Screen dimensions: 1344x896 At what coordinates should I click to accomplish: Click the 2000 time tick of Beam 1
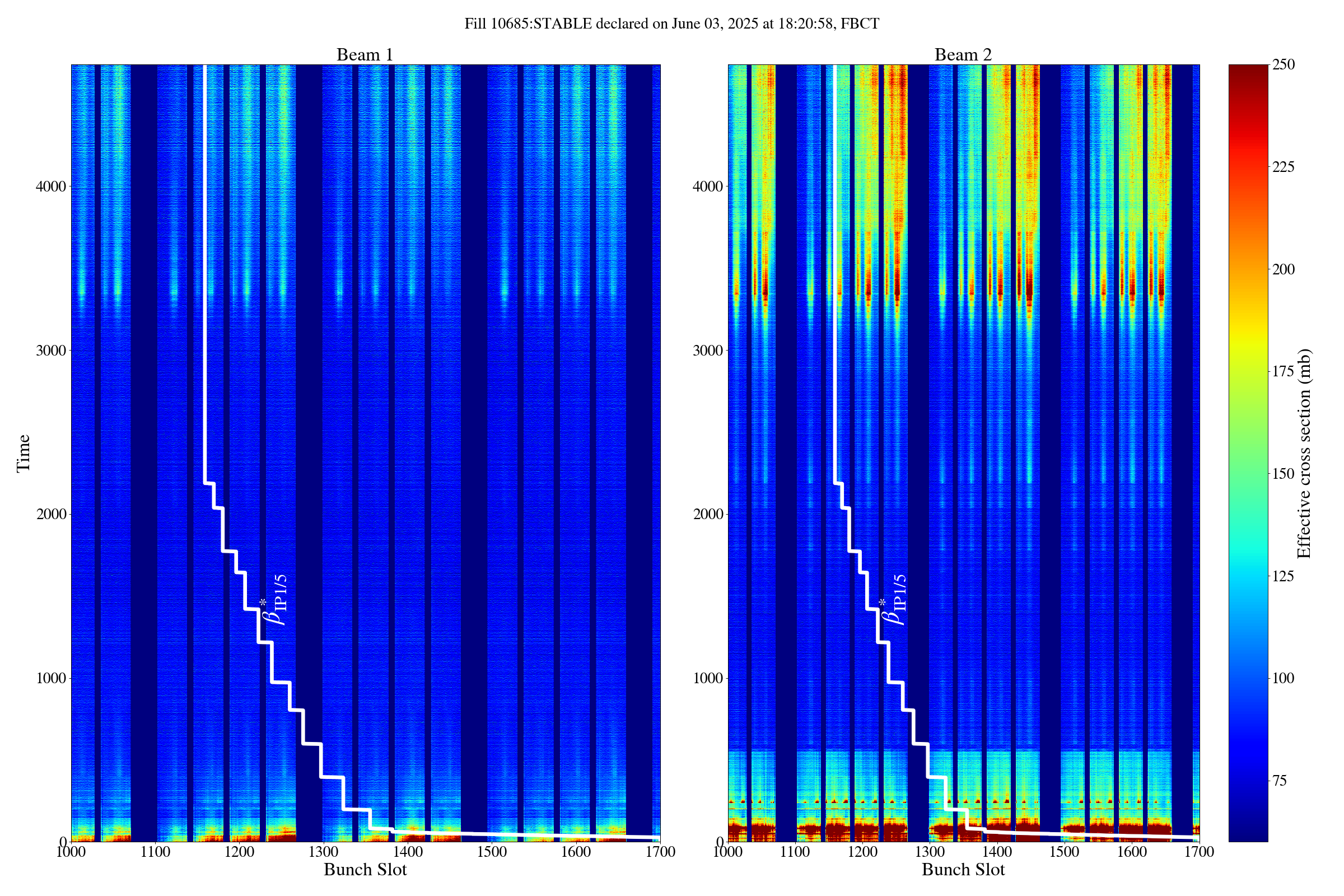[x=51, y=514]
